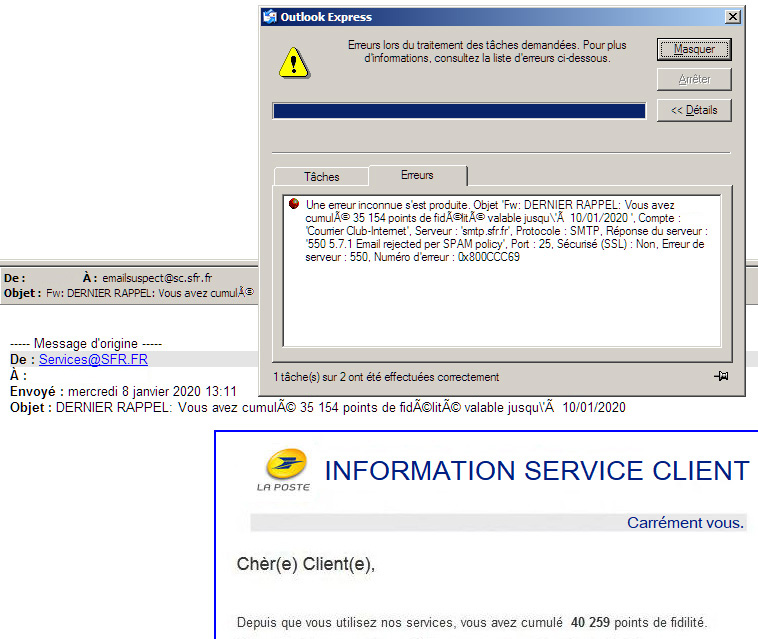Click the Outlook Express dialog title bar

point(500,17)
